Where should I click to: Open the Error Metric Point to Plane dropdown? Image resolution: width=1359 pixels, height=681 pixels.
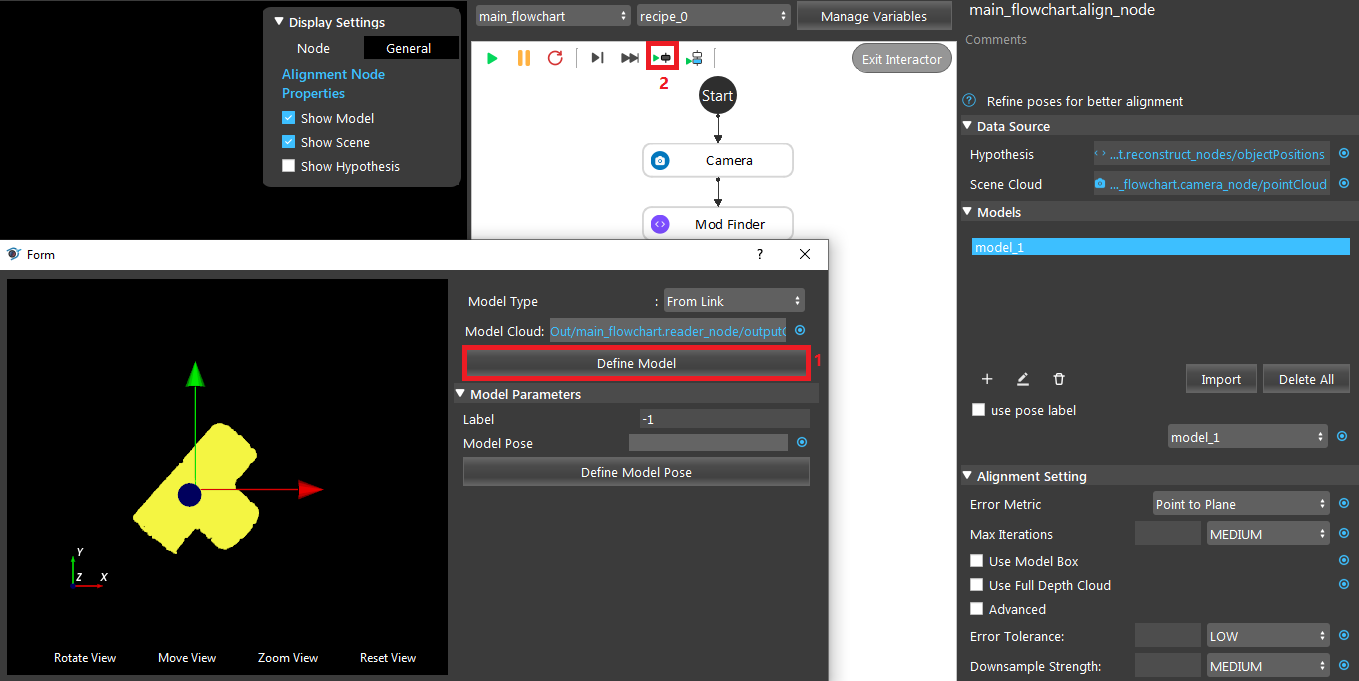pos(1241,504)
